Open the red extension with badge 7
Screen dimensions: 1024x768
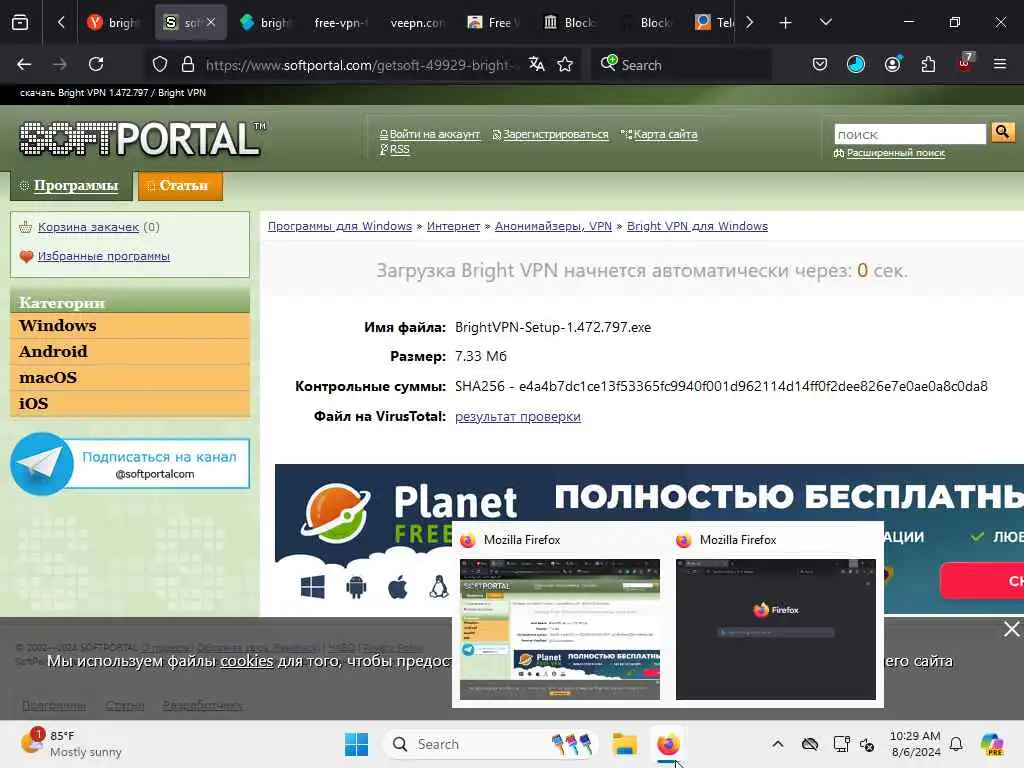[x=965, y=63]
